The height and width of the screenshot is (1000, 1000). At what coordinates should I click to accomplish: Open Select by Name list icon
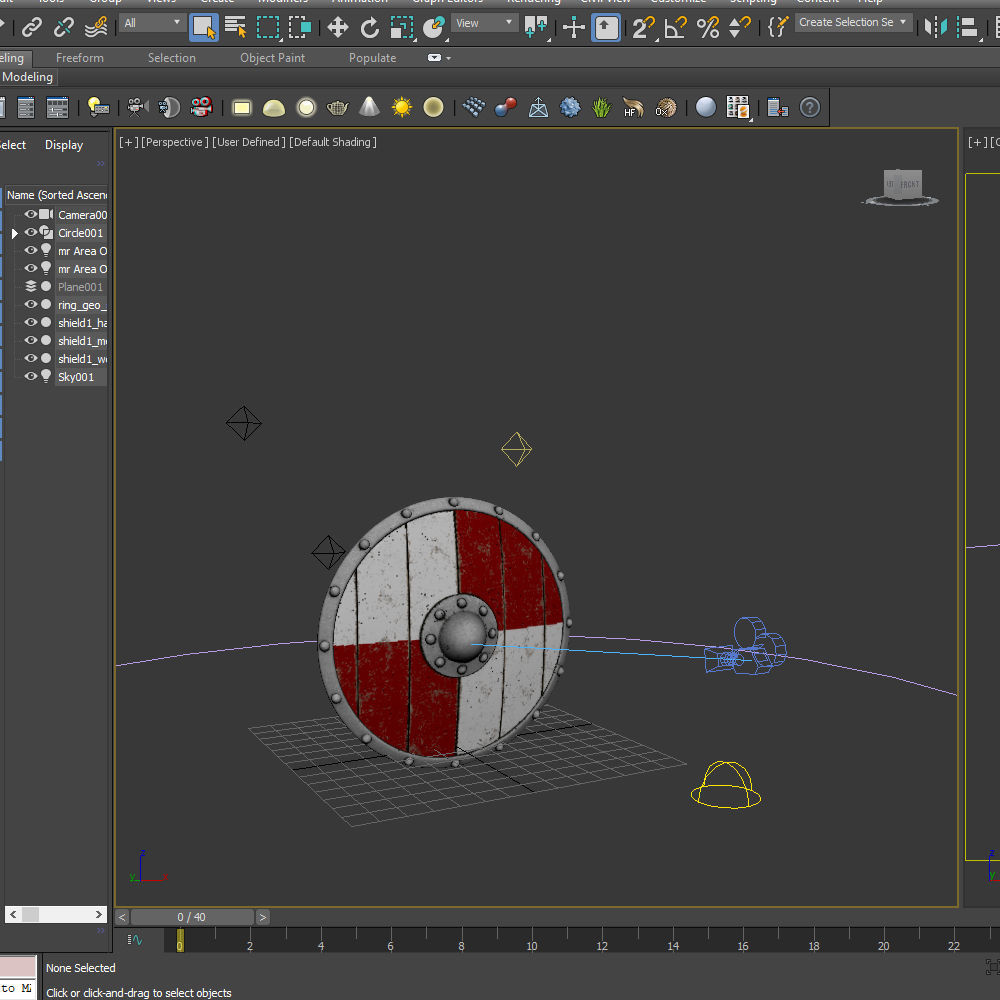click(x=235, y=27)
